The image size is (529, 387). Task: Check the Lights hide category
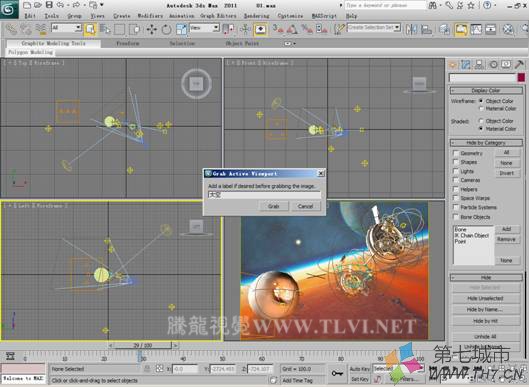pyautogui.click(x=455, y=171)
